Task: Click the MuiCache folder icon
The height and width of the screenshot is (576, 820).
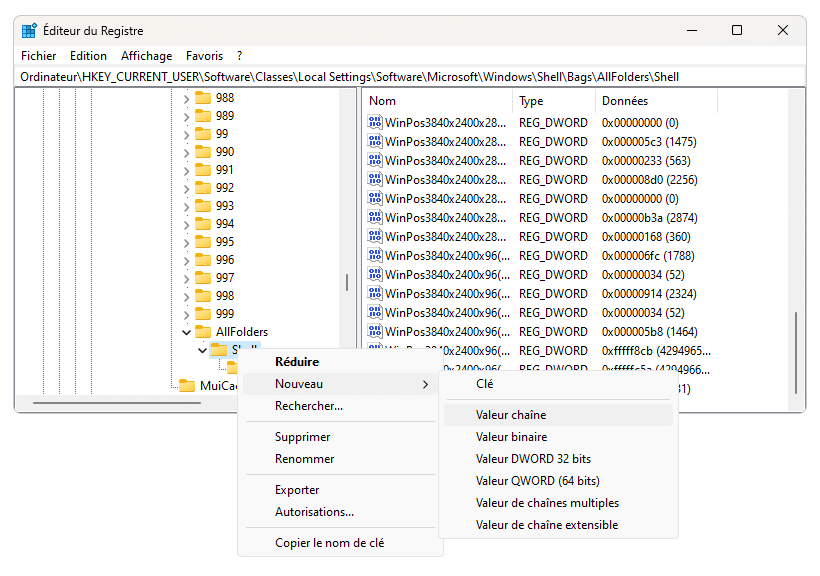Action: point(187,386)
